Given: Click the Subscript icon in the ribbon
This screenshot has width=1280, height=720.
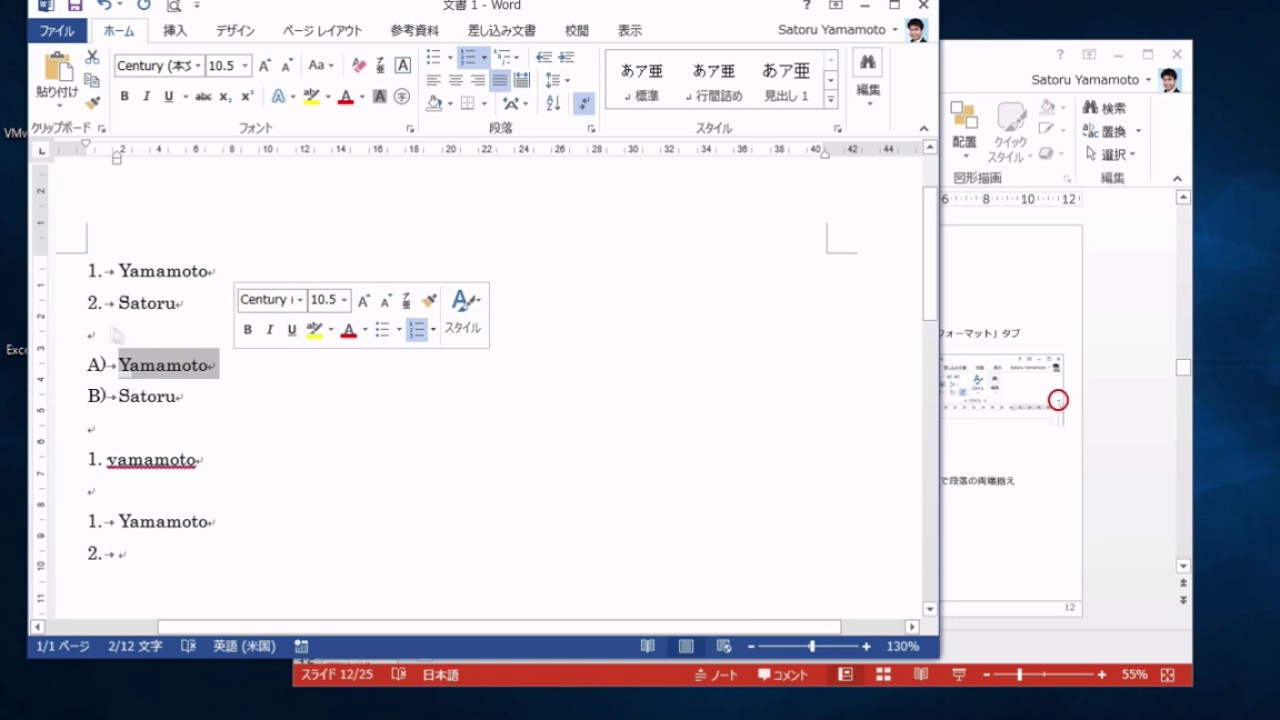Looking at the screenshot, I should tap(225, 97).
